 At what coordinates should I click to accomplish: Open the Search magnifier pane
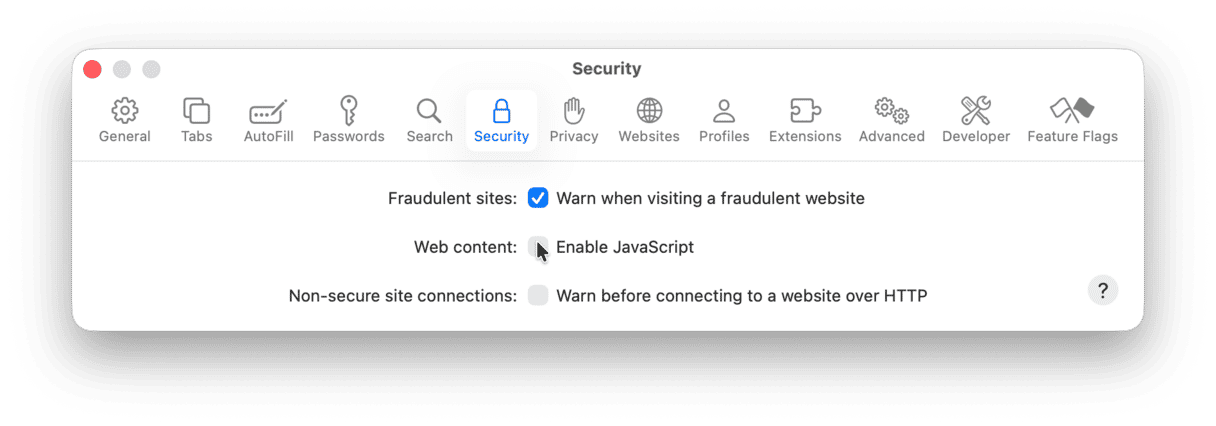point(429,110)
